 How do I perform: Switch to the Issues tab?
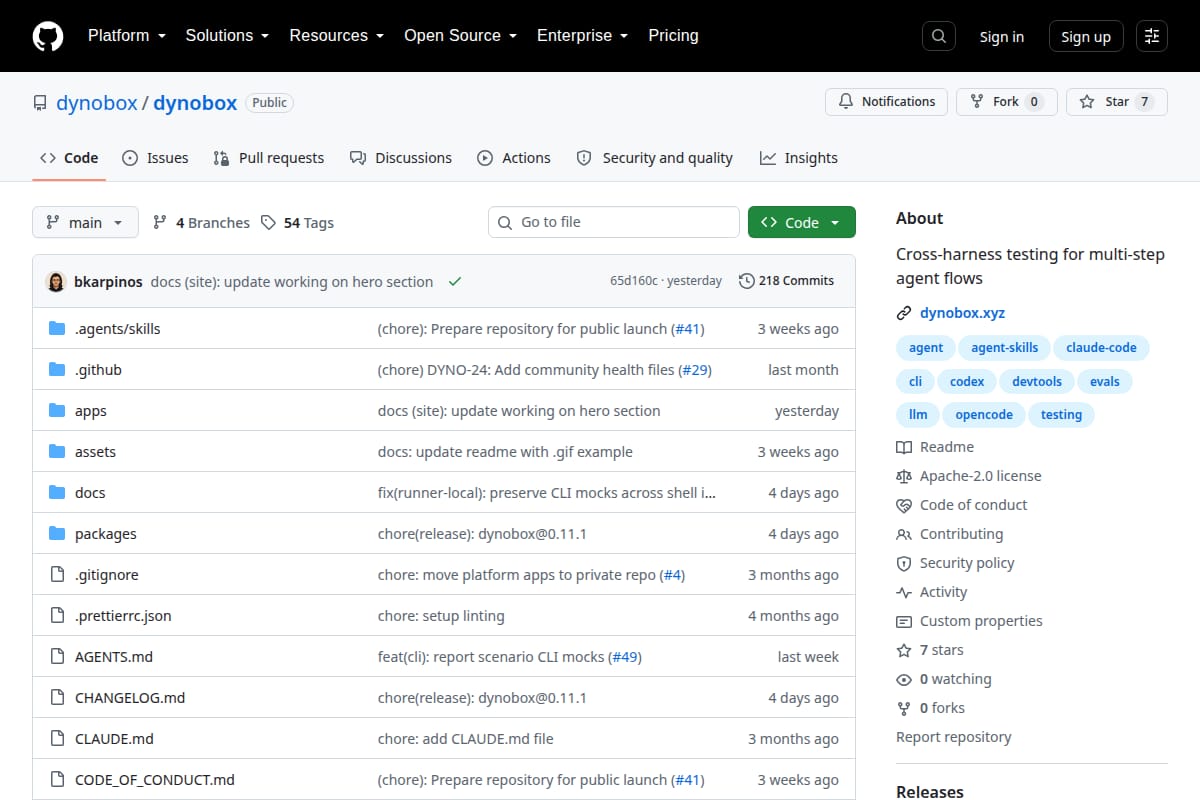[x=155, y=158]
